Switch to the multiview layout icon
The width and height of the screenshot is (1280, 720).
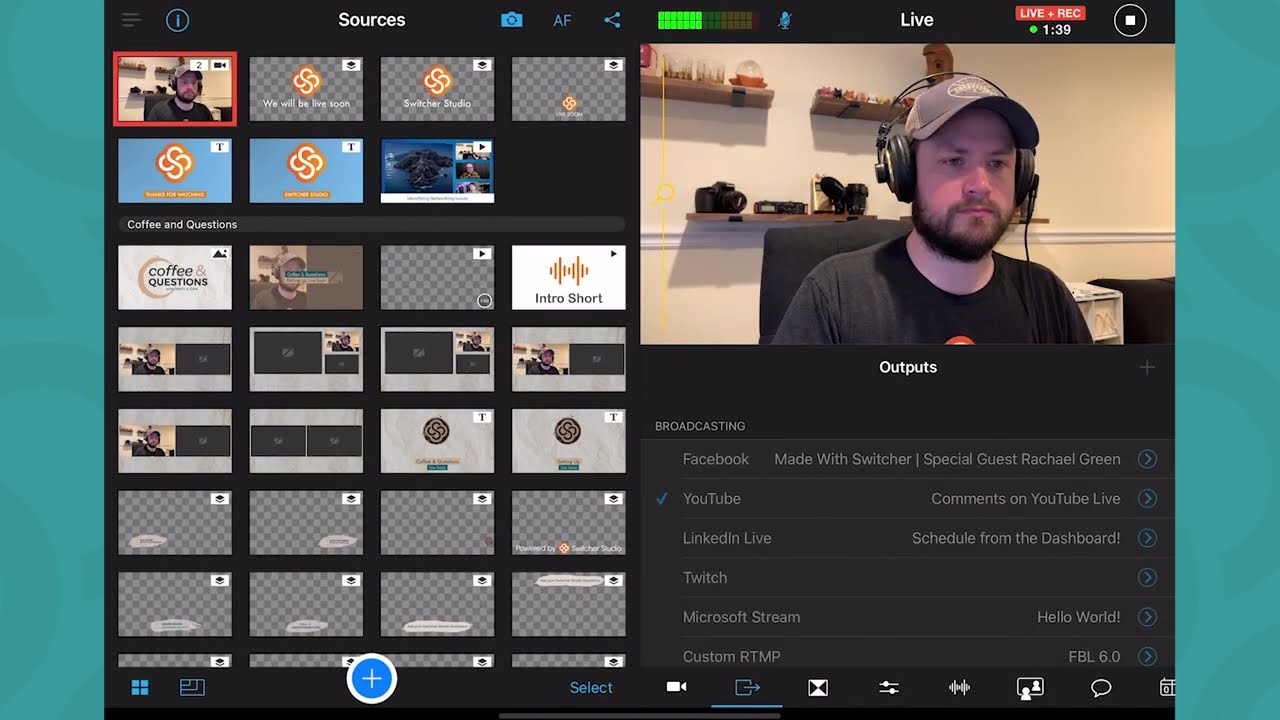tap(192, 687)
